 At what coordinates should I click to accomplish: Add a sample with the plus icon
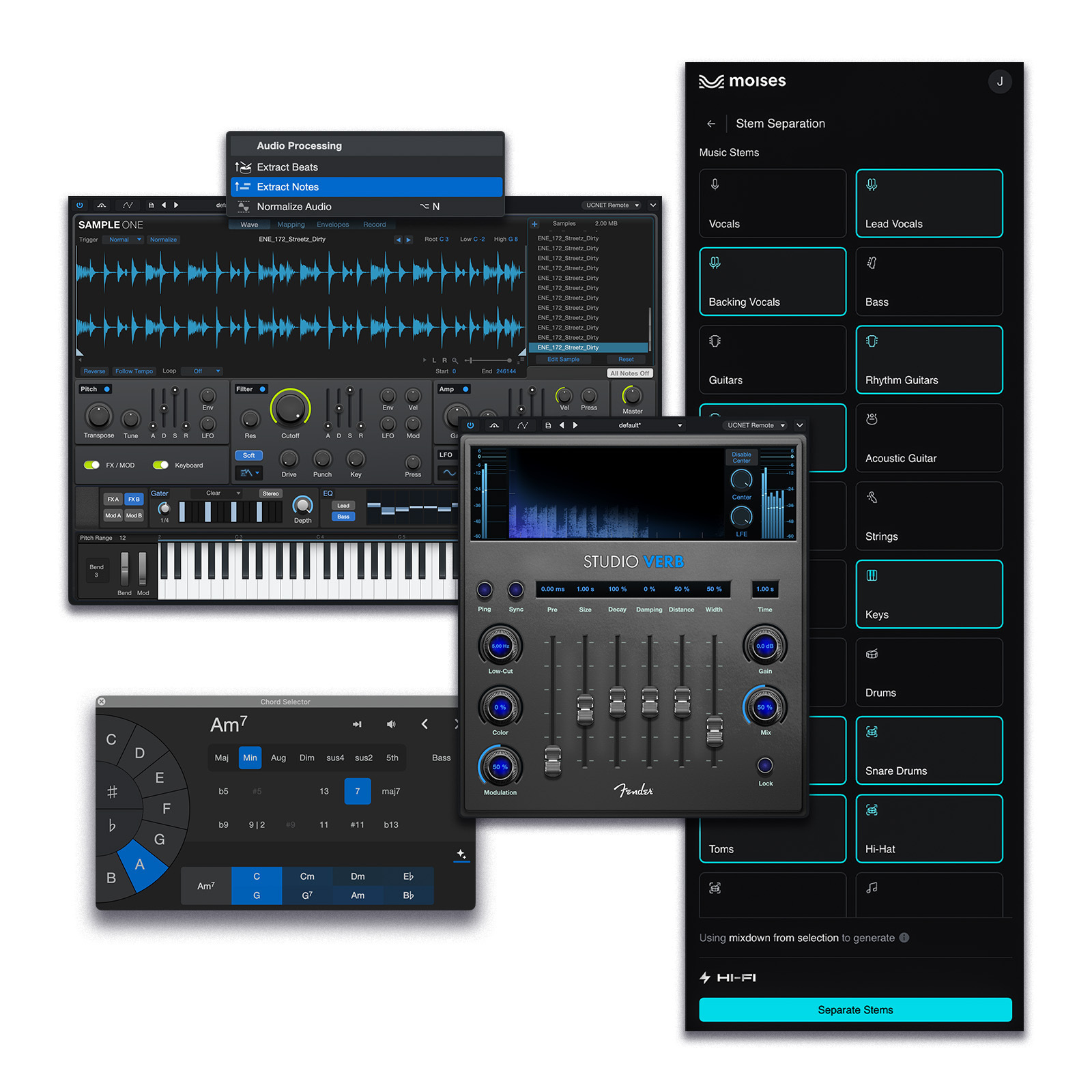[x=535, y=224]
